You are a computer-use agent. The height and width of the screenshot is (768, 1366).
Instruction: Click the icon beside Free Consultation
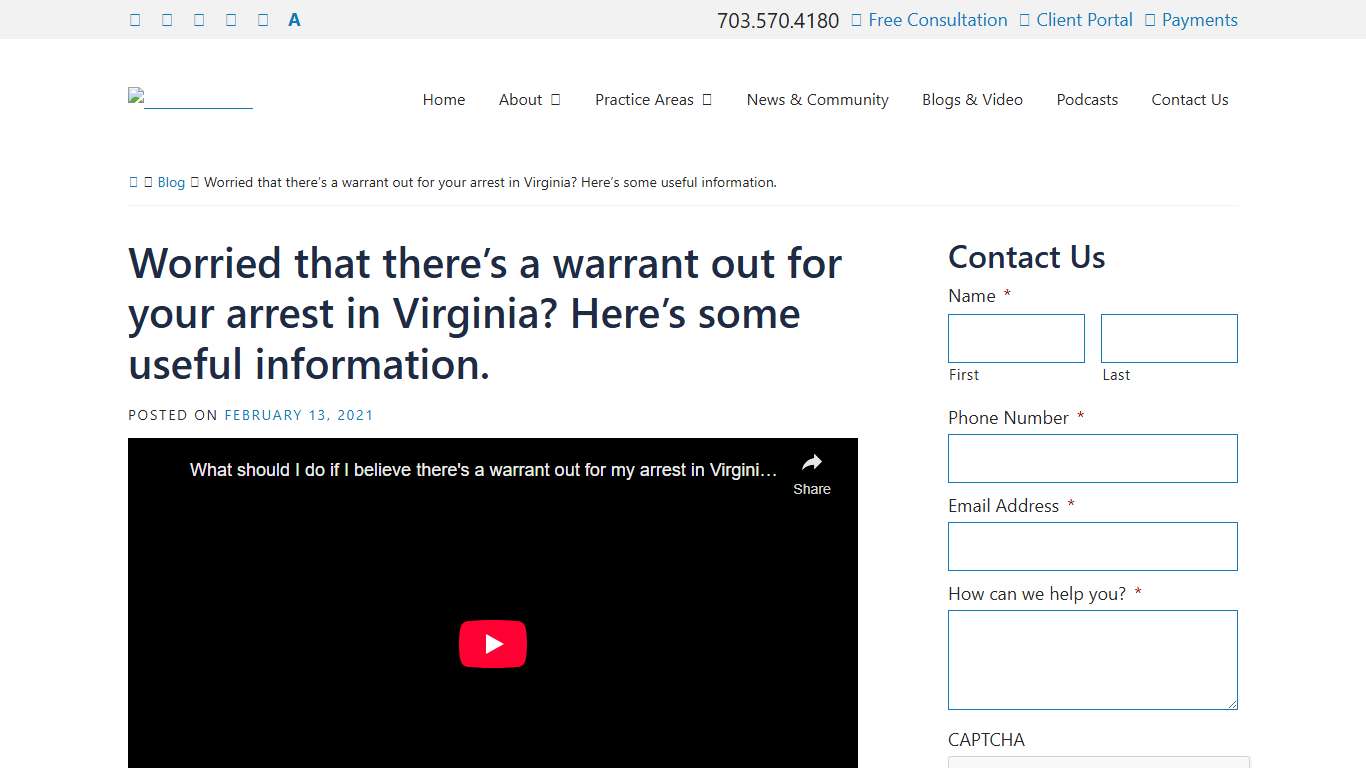pos(853,19)
